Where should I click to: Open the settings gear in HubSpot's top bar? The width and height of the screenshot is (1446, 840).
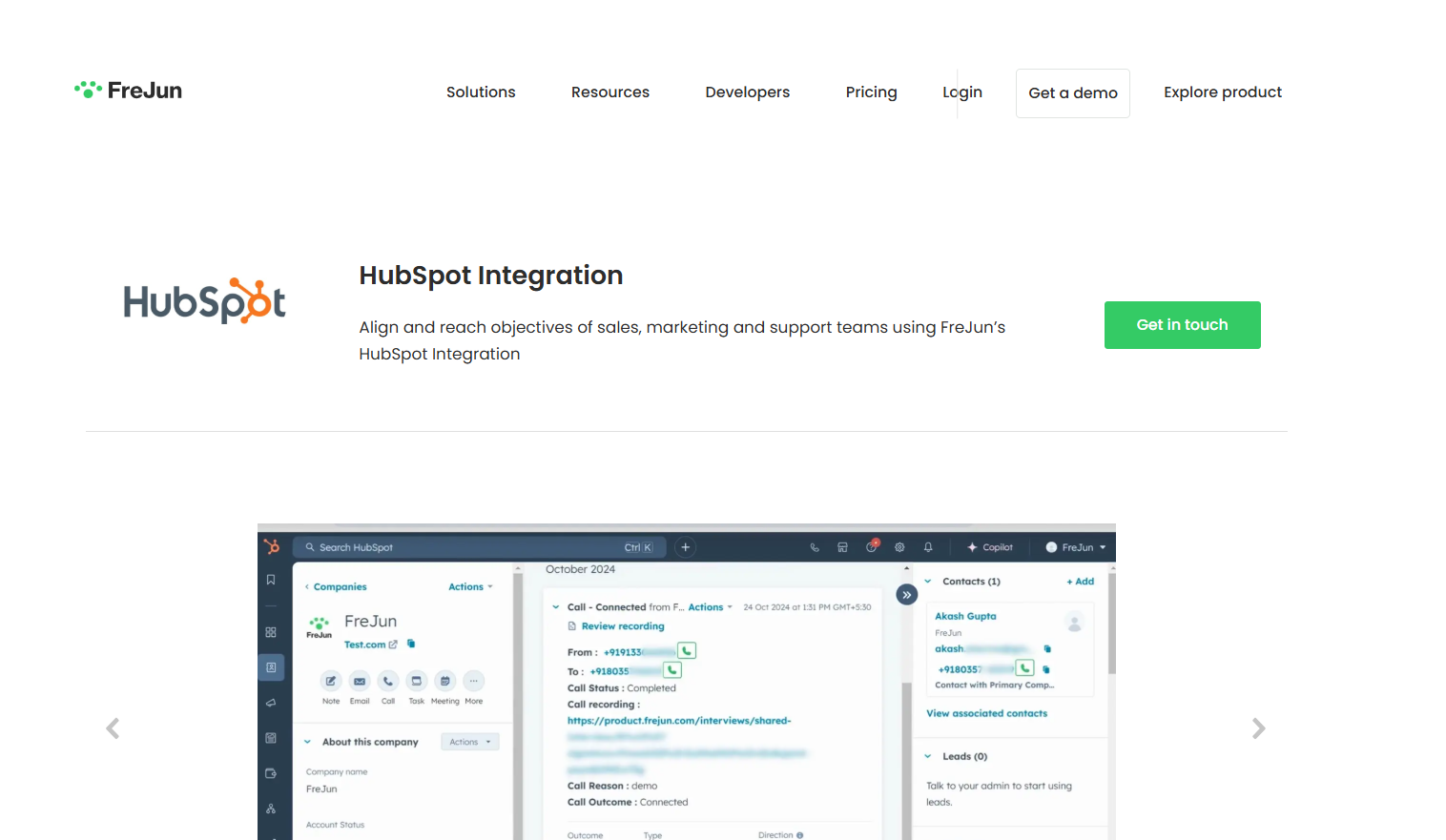pos(899,546)
